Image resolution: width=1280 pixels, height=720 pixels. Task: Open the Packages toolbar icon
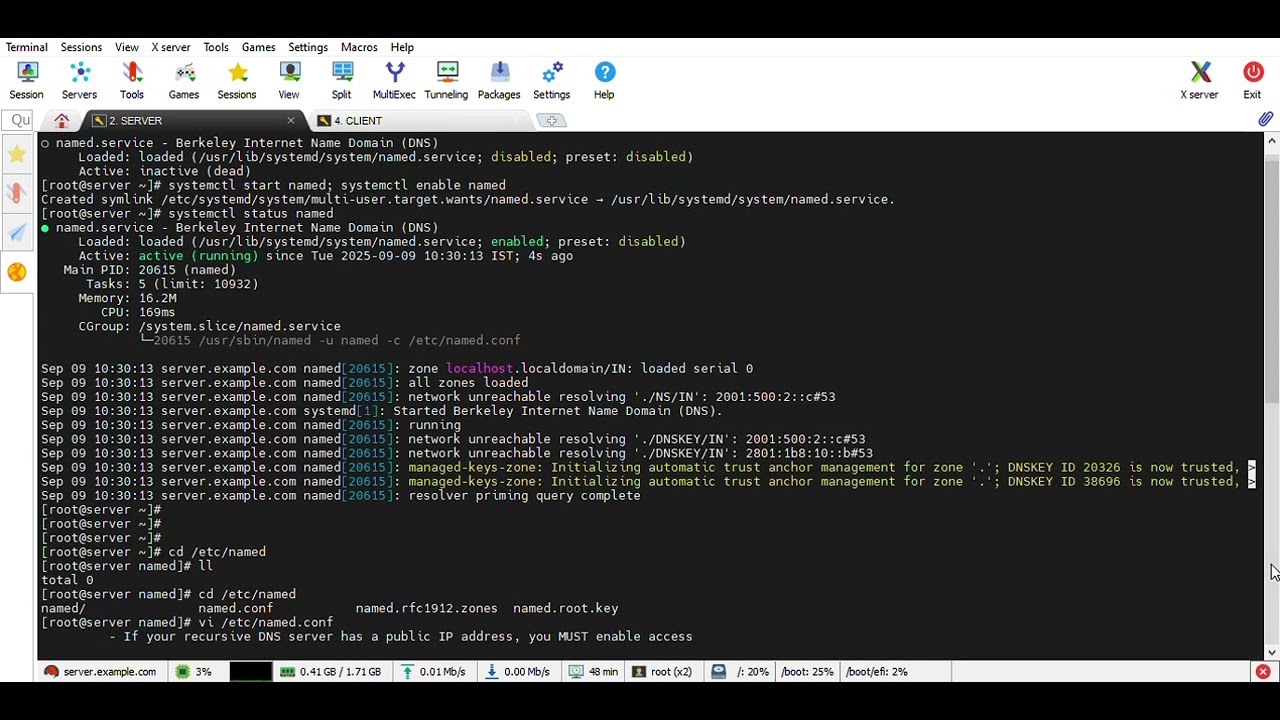499,80
